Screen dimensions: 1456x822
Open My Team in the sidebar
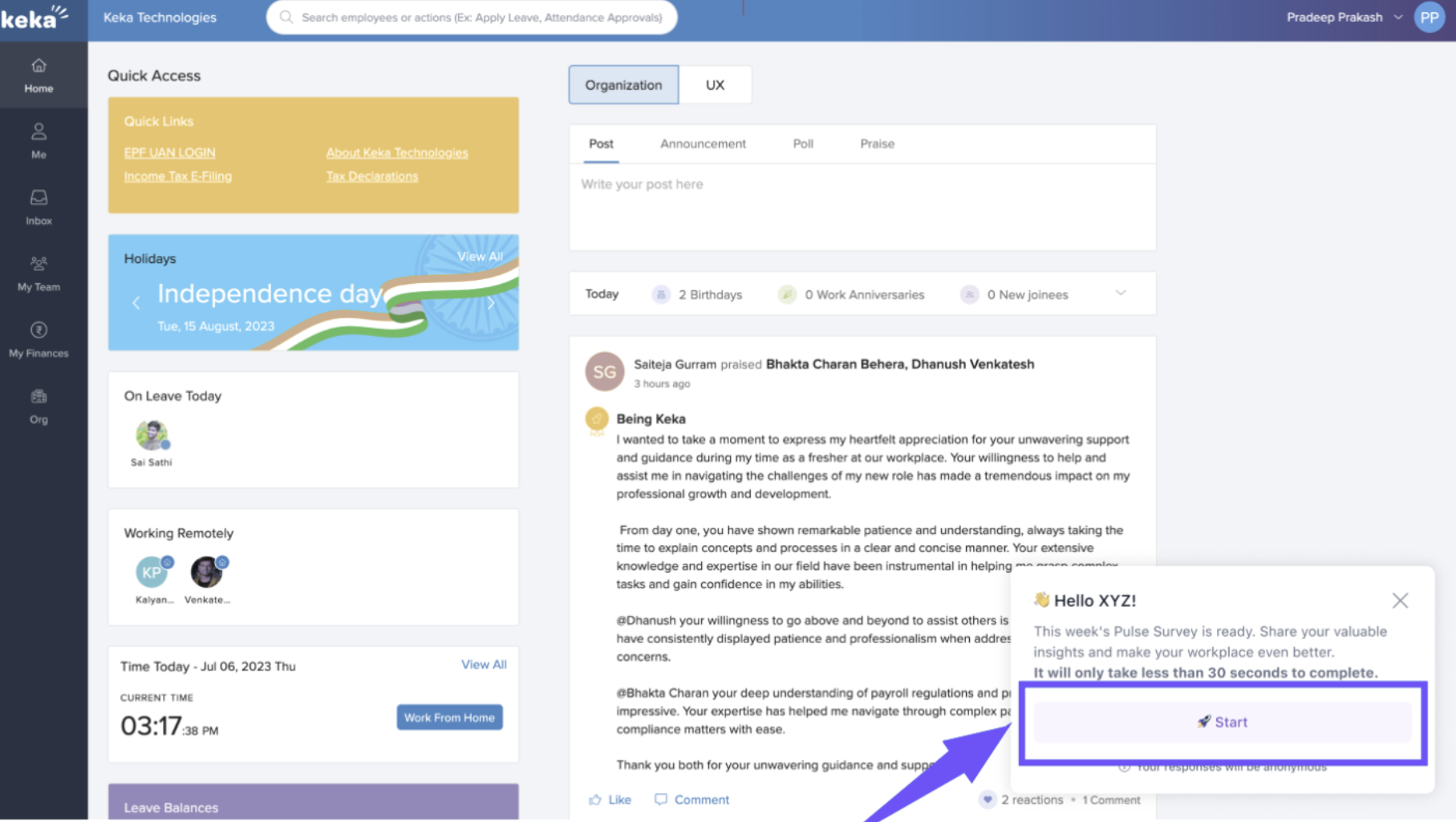(x=39, y=264)
